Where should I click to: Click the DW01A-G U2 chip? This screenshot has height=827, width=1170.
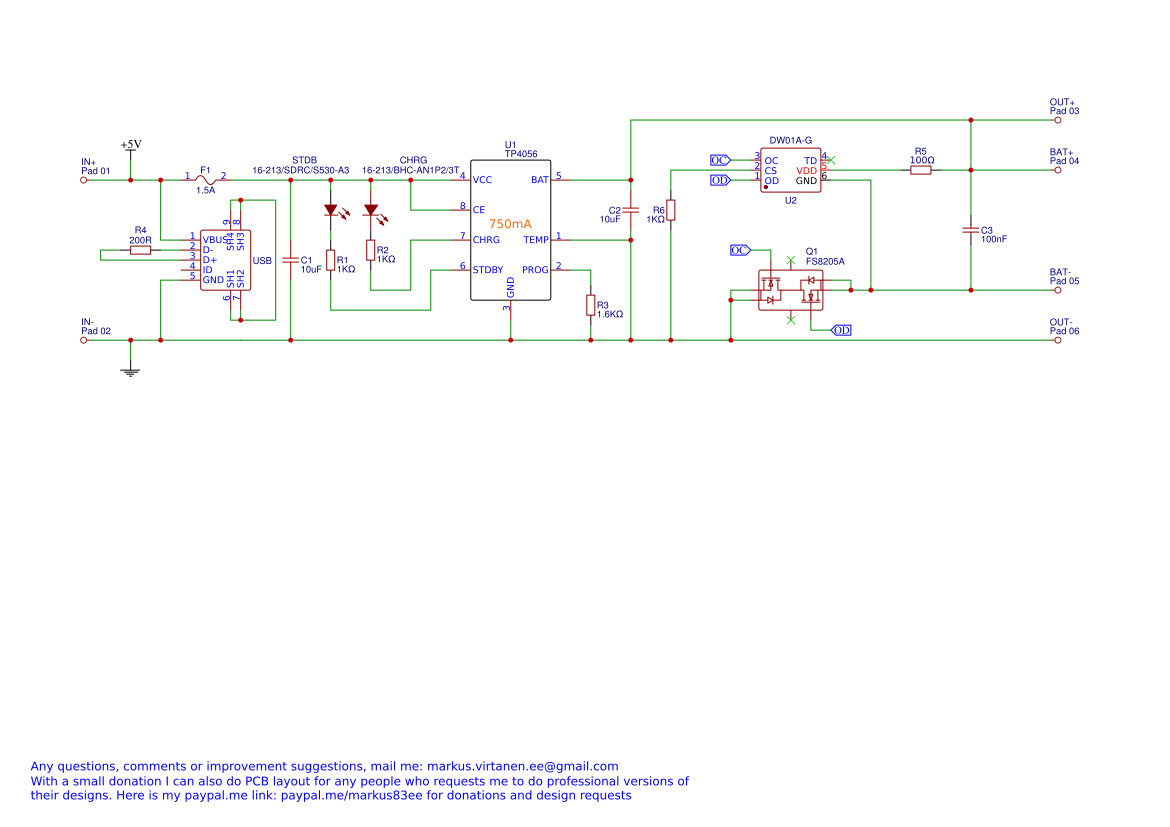[x=791, y=171]
